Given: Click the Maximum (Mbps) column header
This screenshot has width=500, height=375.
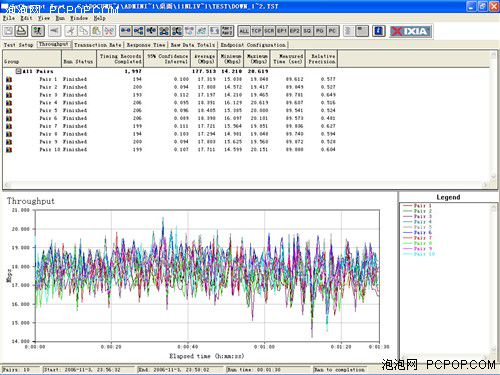Looking at the screenshot, I should (x=257, y=59).
